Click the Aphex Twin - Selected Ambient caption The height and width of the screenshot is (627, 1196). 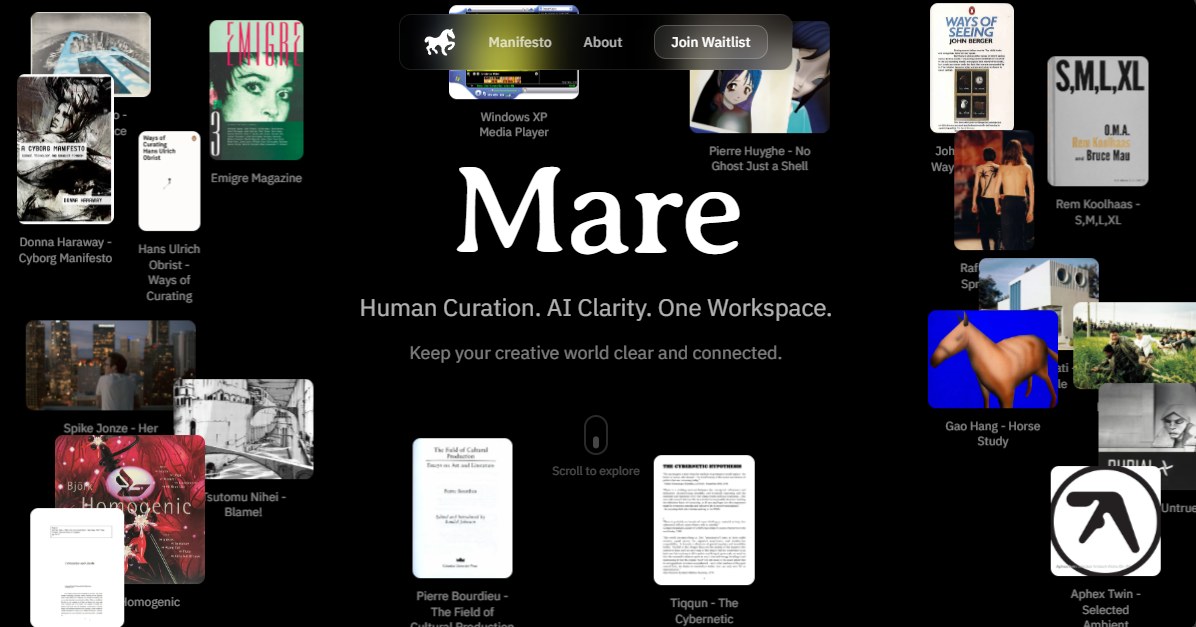pyautogui.click(x=1105, y=609)
